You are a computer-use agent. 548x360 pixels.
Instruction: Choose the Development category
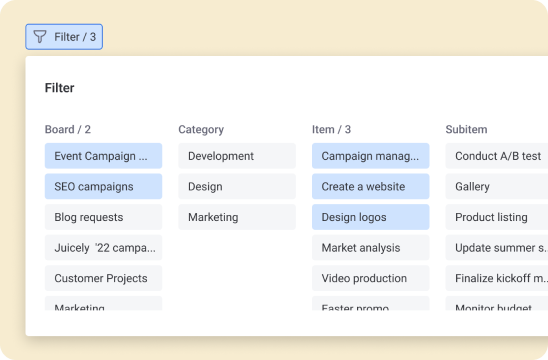(x=237, y=156)
